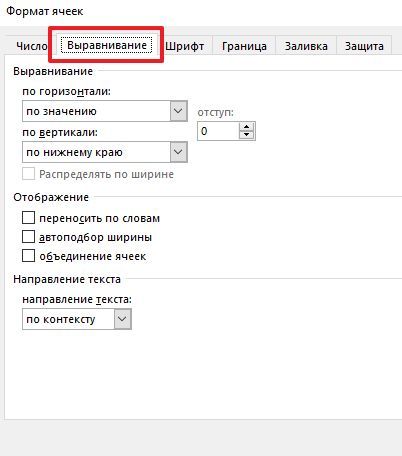Open the Выравнивание tab
Image resolution: width=402 pixels, height=456 pixels.
click(x=107, y=45)
